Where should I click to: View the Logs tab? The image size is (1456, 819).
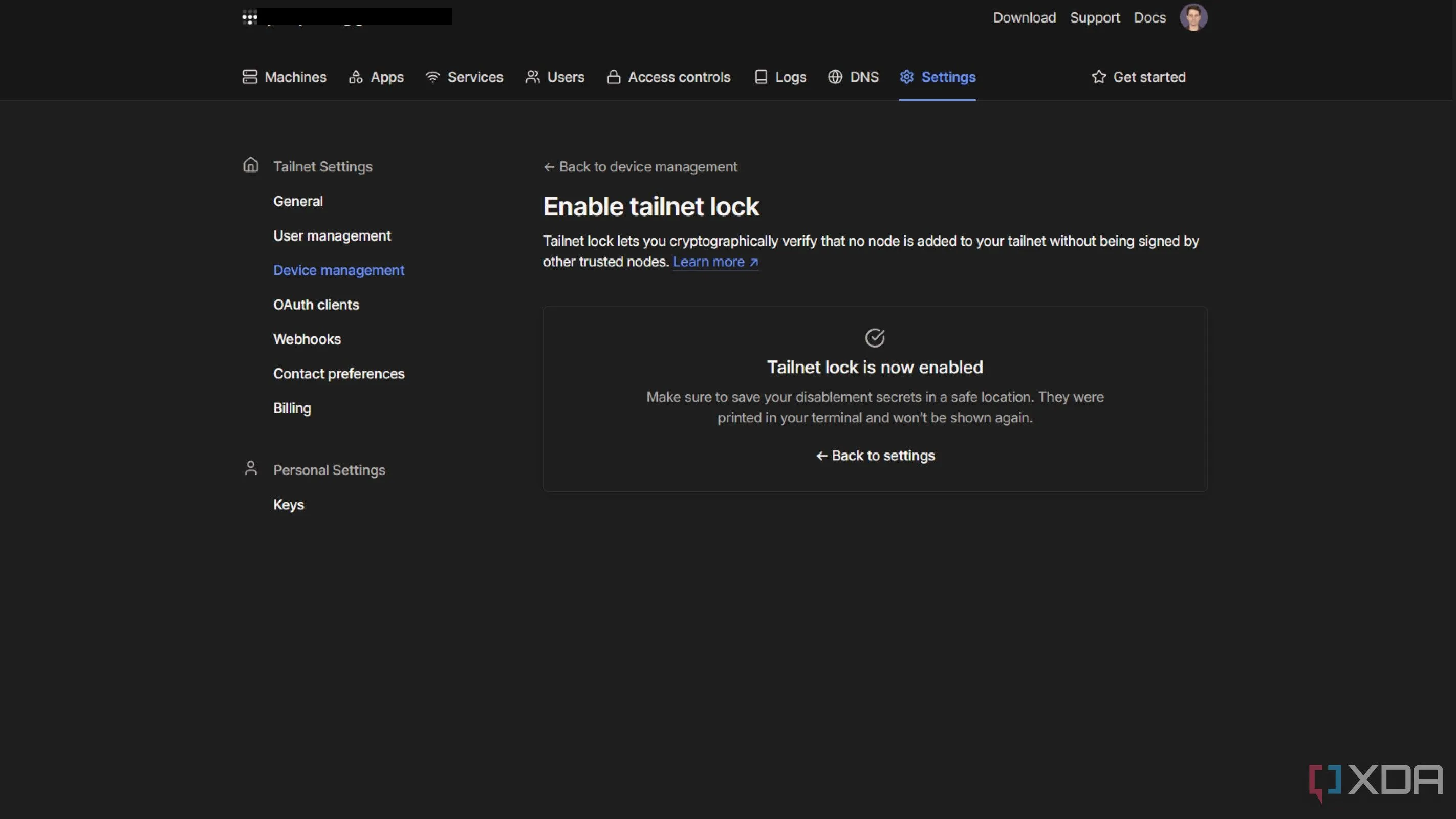click(780, 77)
